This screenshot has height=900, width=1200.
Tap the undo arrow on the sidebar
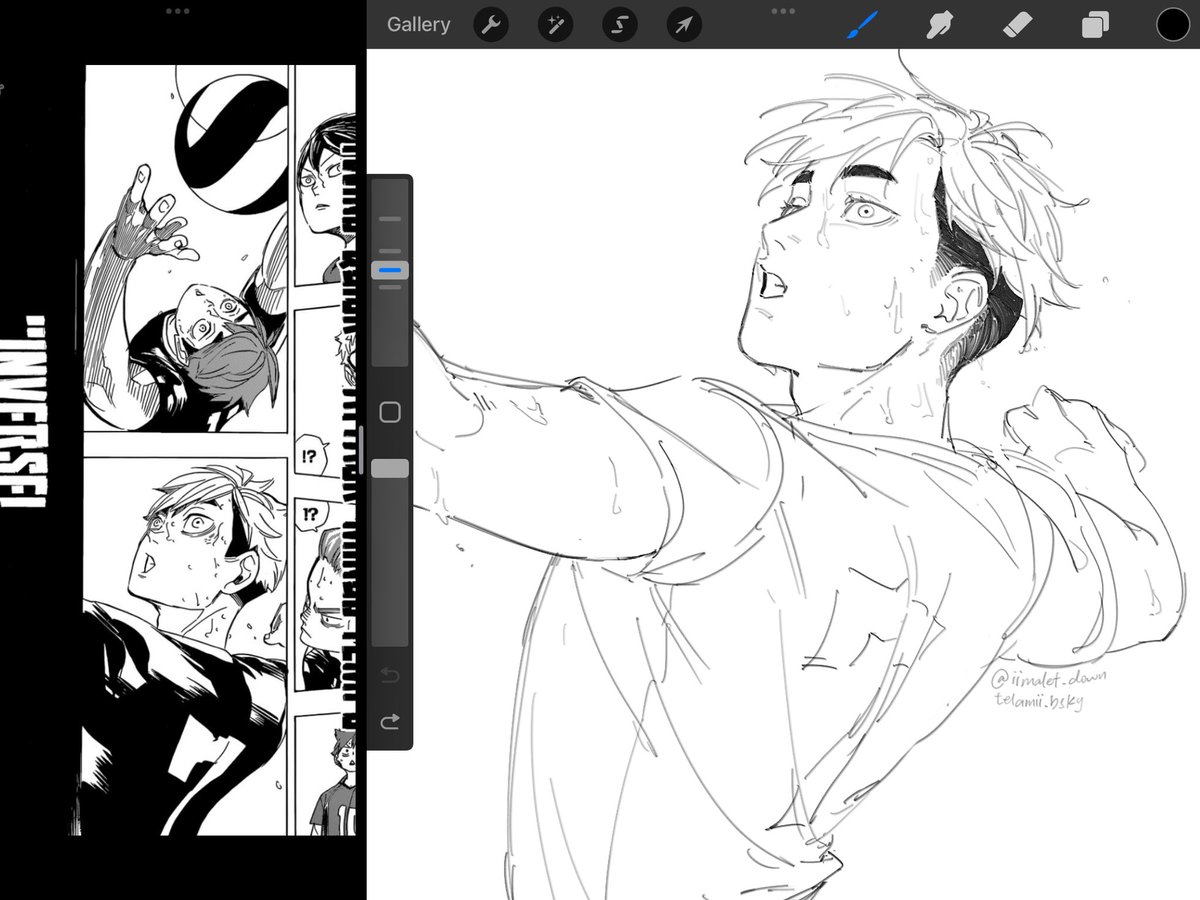(x=390, y=675)
